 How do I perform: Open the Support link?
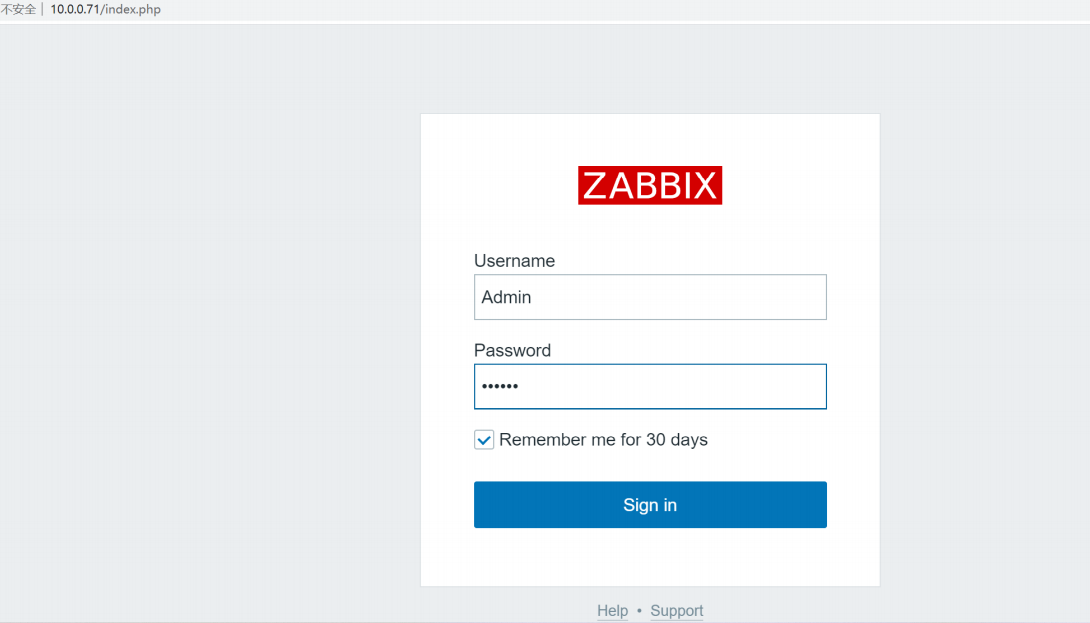[x=676, y=611]
